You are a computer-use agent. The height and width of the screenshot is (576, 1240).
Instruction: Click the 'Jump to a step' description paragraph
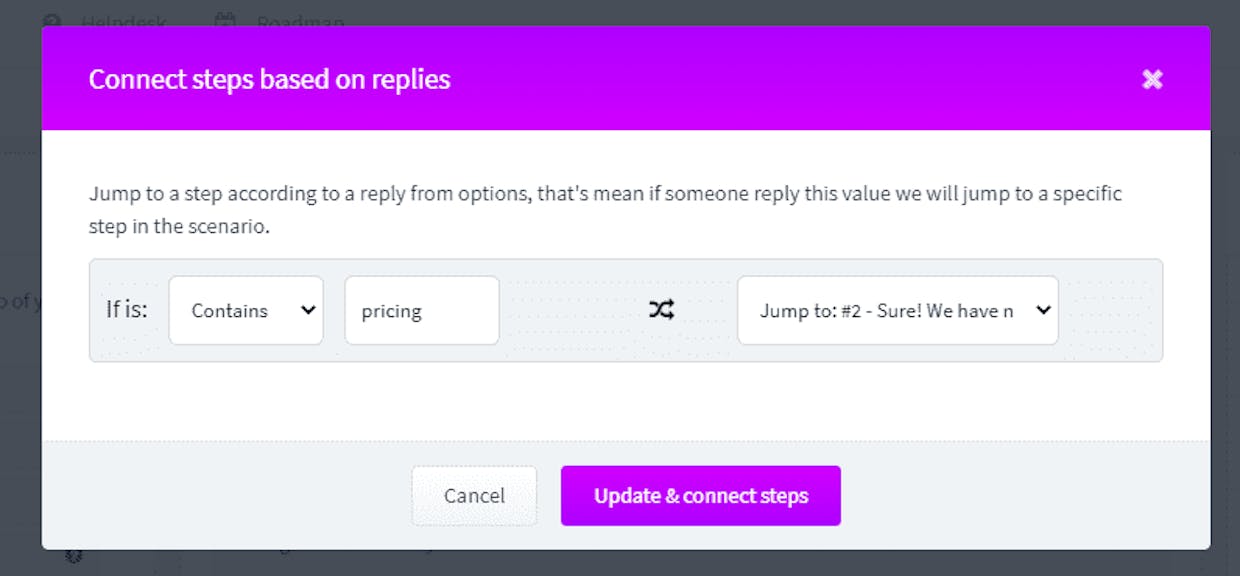606,210
